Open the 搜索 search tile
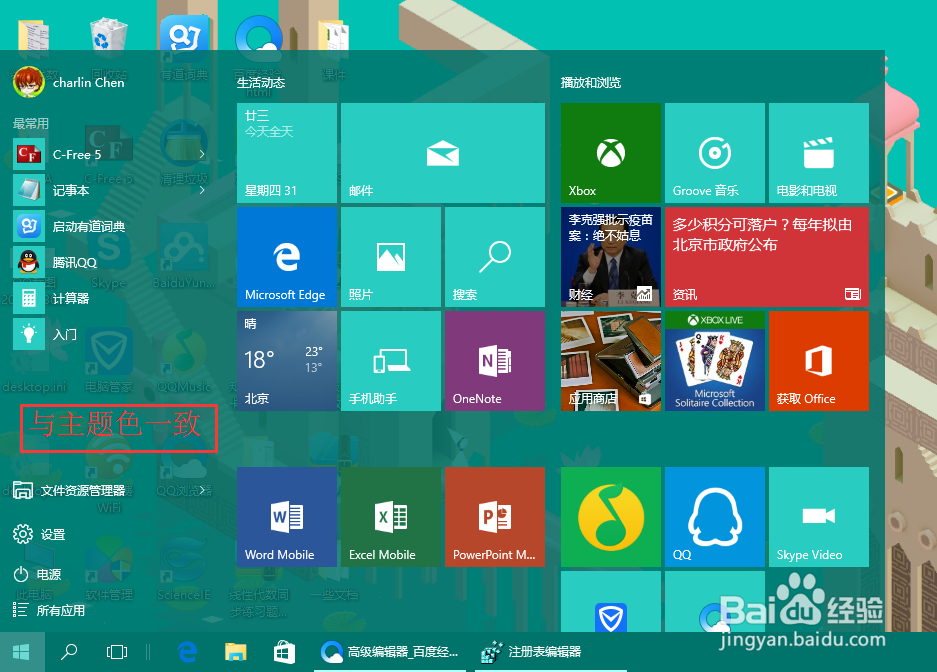 click(495, 257)
